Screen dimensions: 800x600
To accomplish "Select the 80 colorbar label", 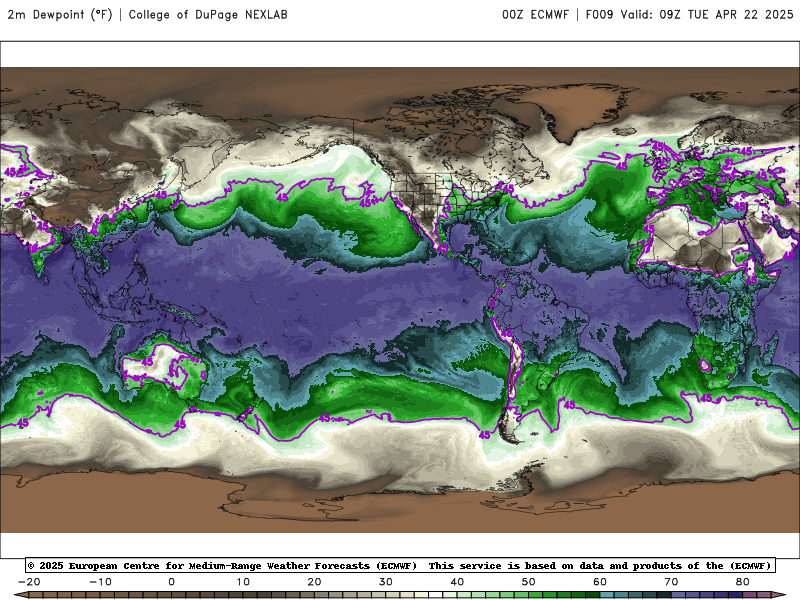I will (743, 582).
